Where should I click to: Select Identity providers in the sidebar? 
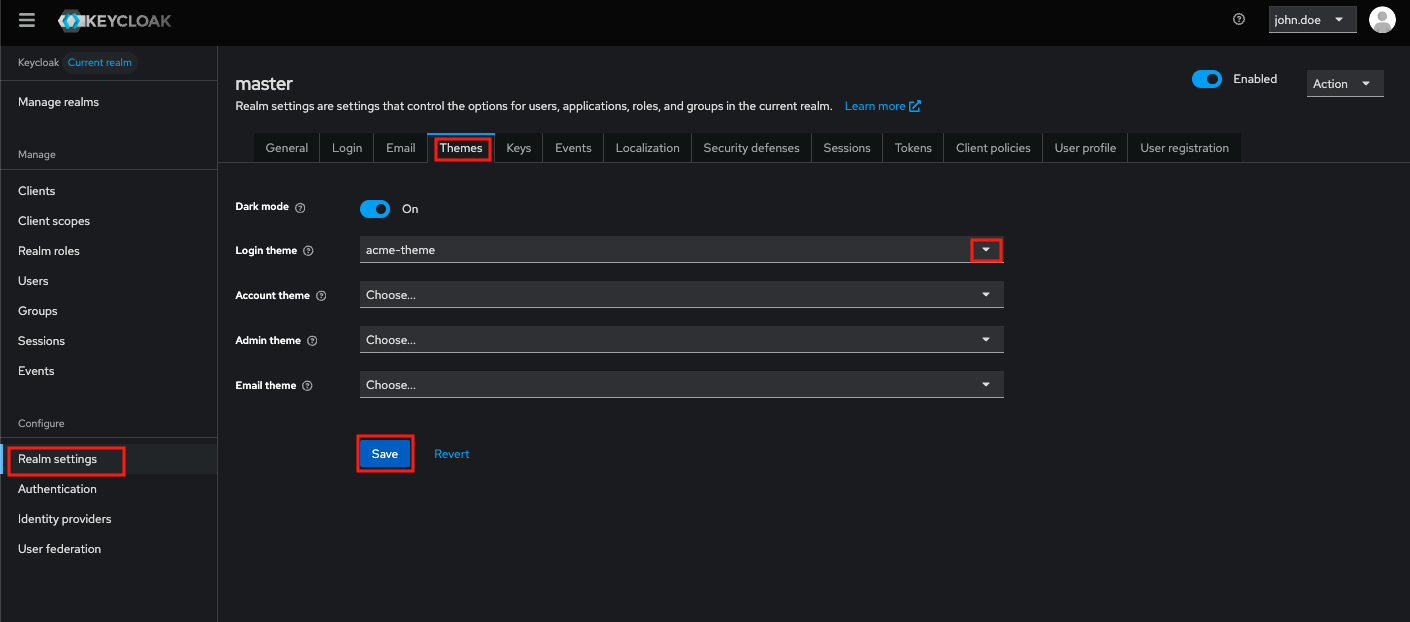tap(64, 518)
